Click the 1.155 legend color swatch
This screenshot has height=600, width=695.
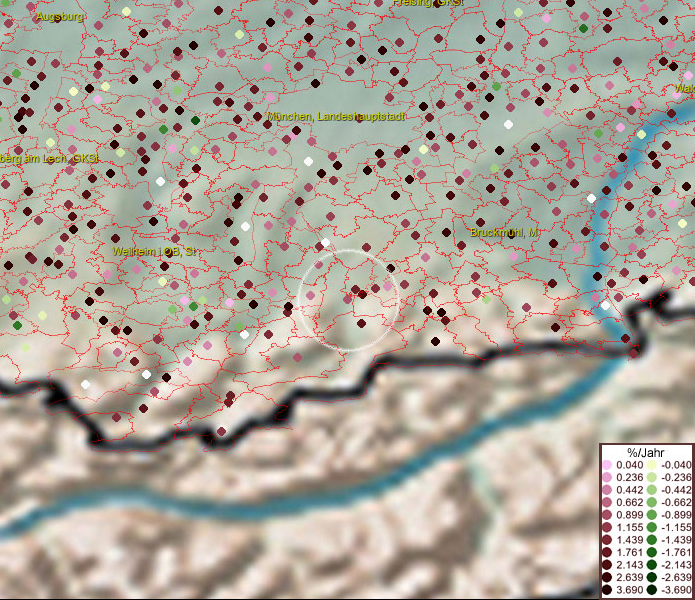tap(607, 528)
